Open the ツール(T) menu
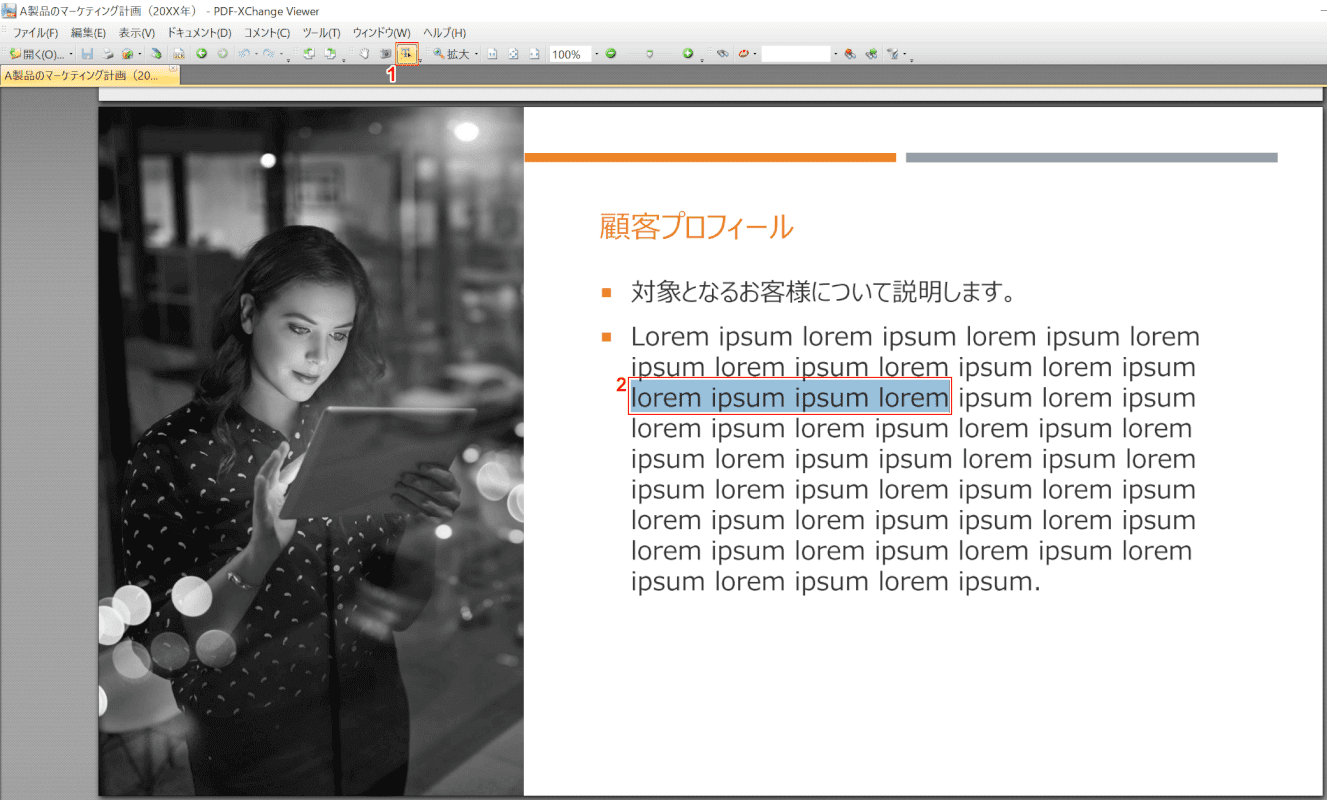The image size is (1327, 800). coord(321,33)
